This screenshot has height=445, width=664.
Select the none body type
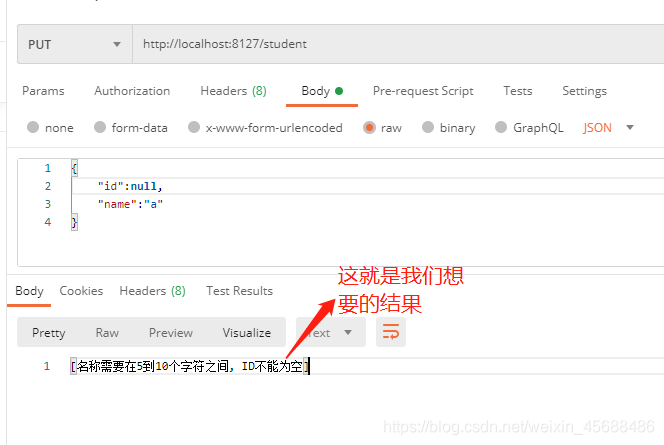(x=50, y=127)
